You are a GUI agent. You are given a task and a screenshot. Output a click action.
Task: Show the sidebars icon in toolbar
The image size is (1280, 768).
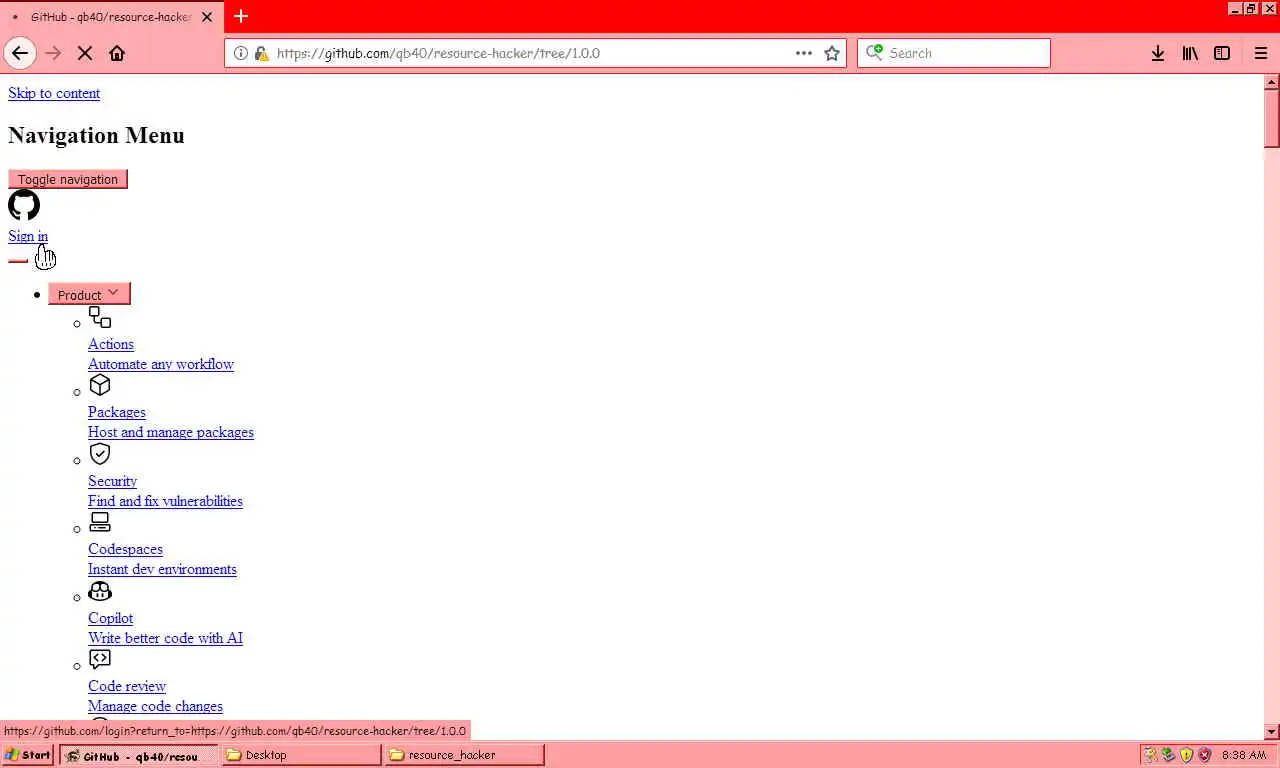point(1222,53)
